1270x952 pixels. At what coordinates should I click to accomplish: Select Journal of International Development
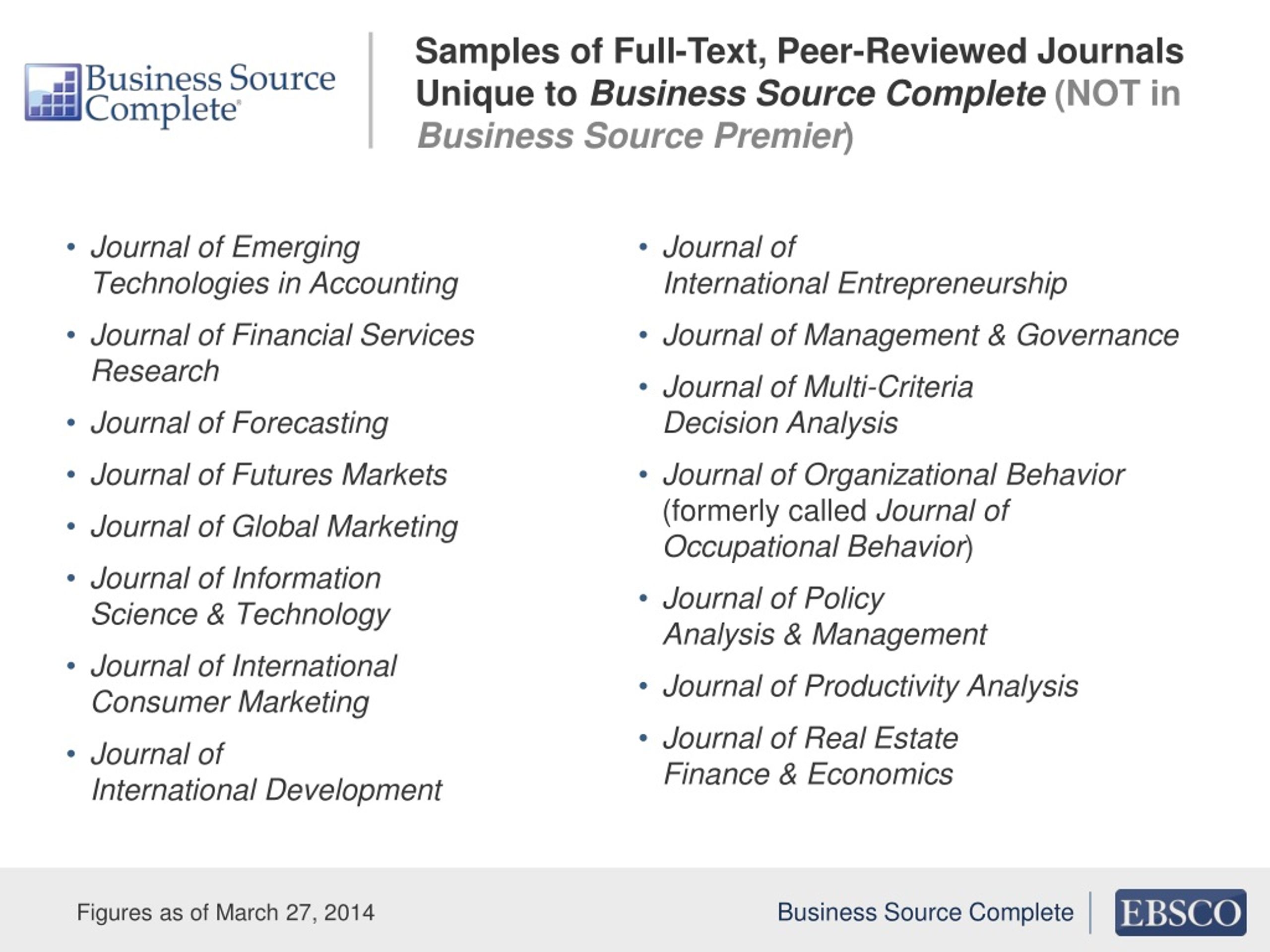coord(266,772)
